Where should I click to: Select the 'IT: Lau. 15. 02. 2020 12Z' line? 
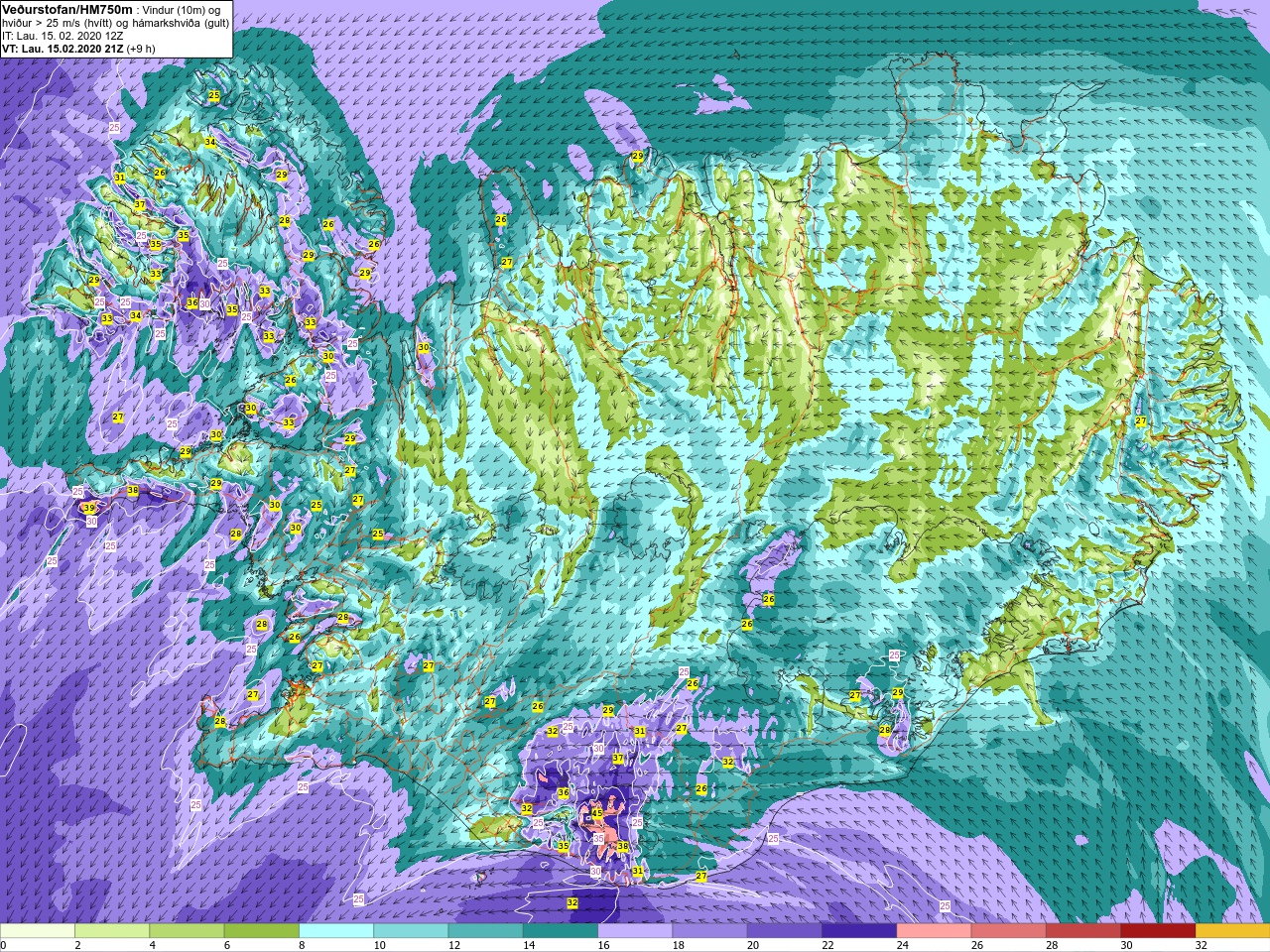tap(63, 36)
